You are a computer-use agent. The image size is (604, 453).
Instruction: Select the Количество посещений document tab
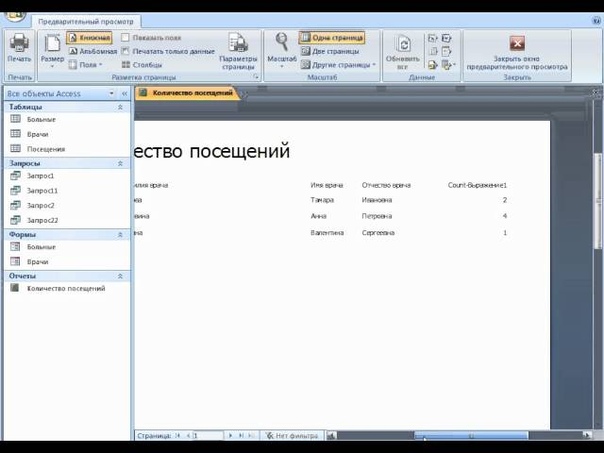click(187, 93)
